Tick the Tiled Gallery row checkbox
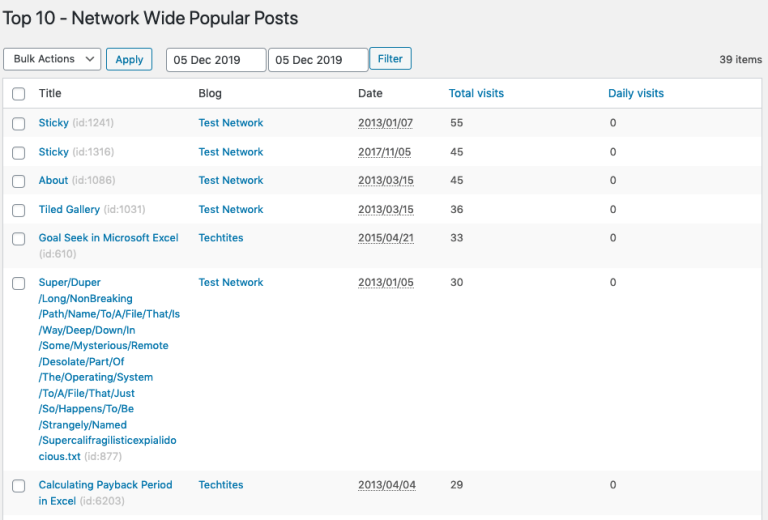Image resolution: width=768 pixels, height=520 pixels. tap(19, 211)
